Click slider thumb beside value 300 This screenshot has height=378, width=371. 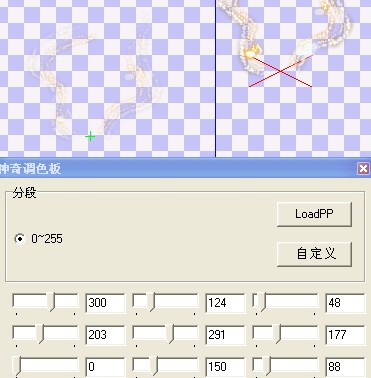(x=51, y=302)
